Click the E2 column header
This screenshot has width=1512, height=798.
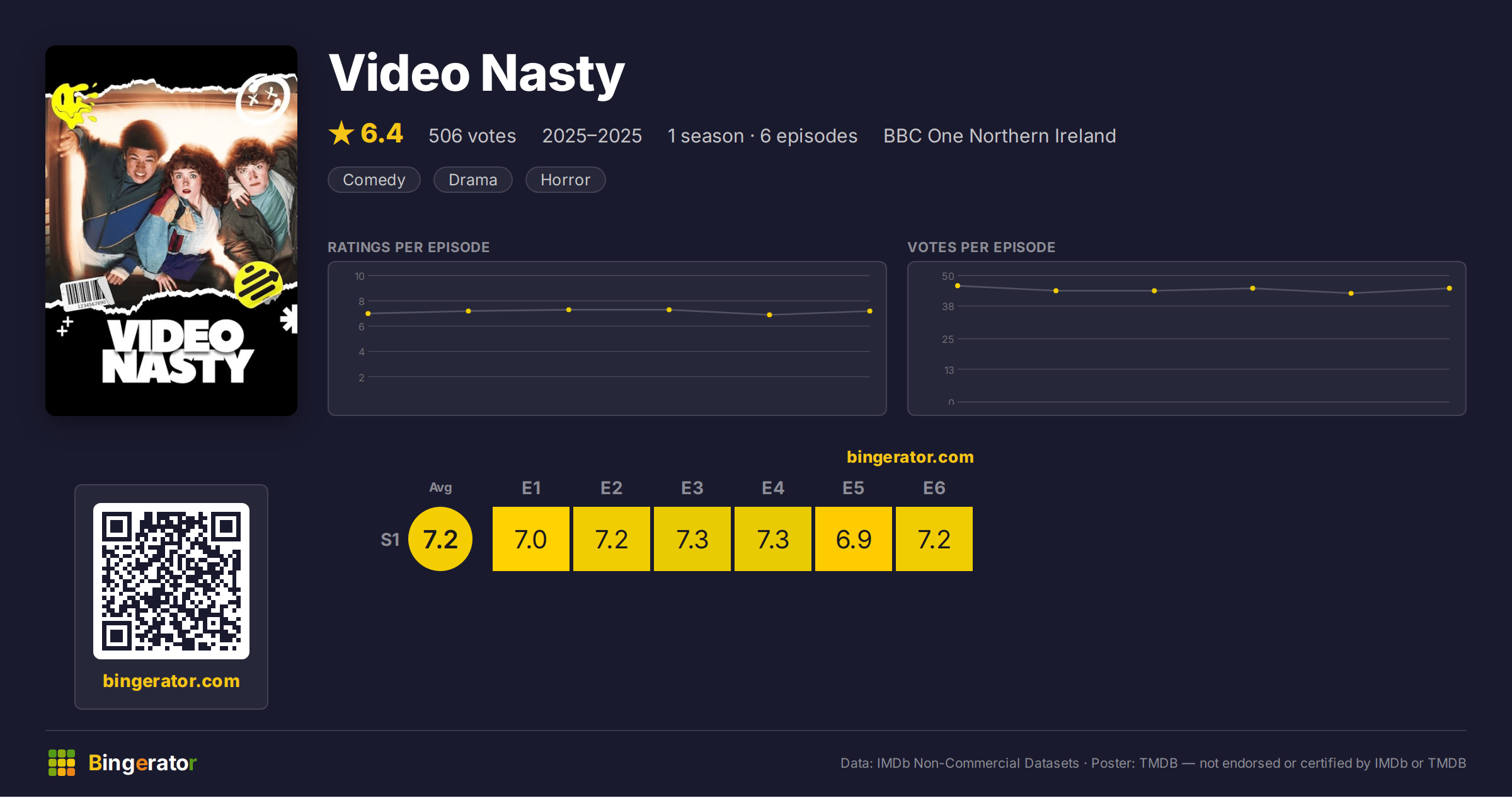pyautogui.click(x=612, y=489)
